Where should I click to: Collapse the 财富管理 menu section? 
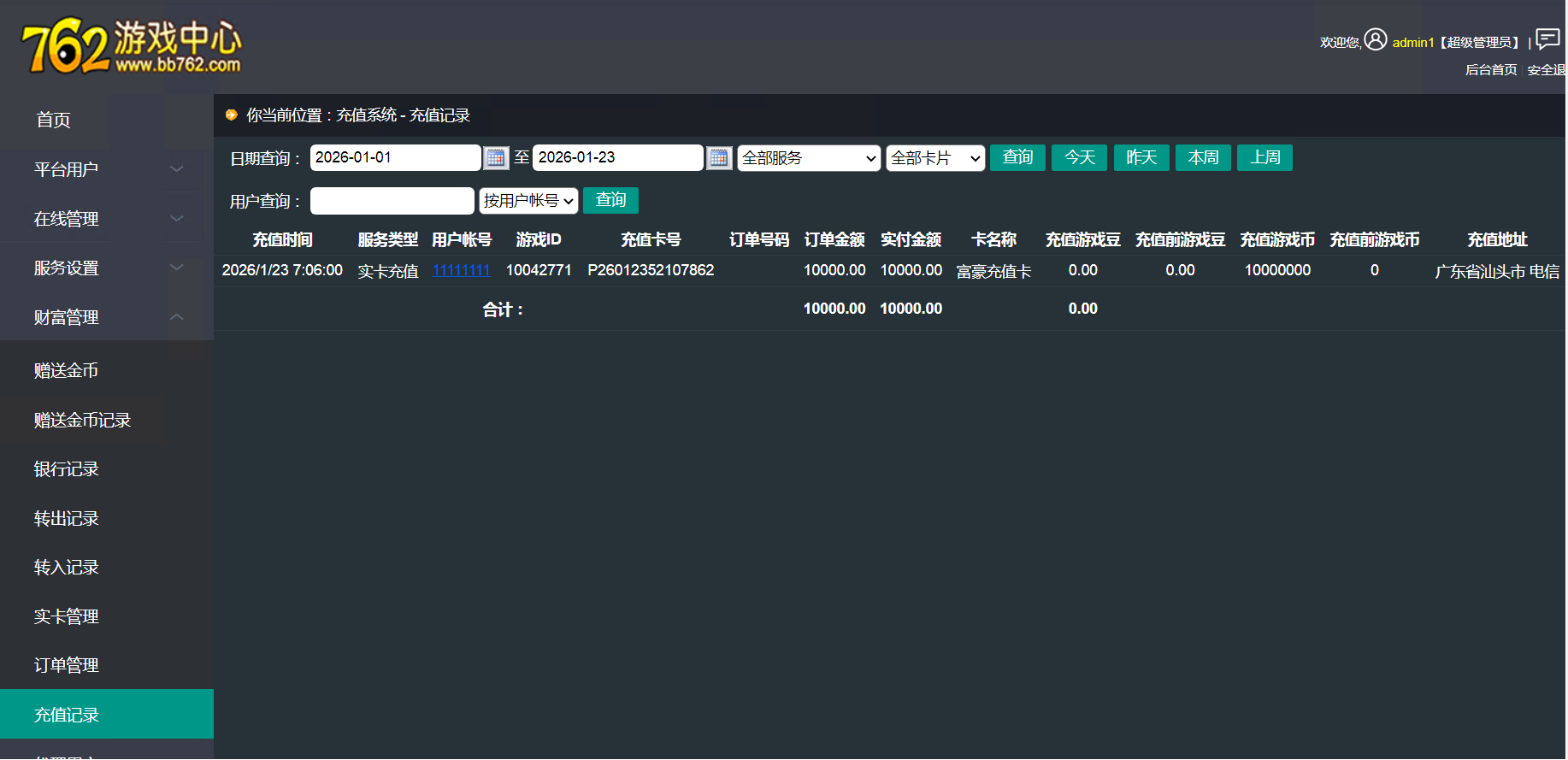(x=107, y=317)
